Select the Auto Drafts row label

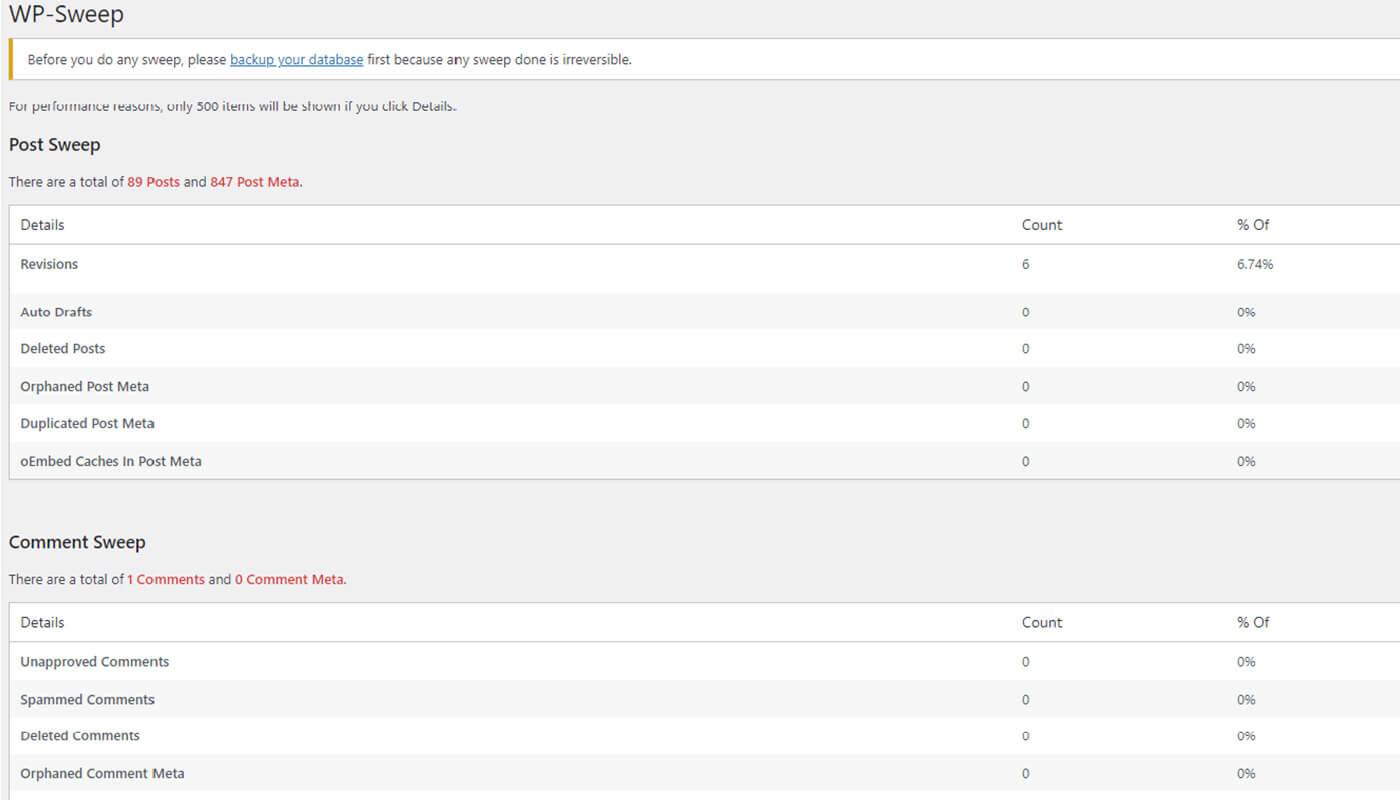coord(56,312)
